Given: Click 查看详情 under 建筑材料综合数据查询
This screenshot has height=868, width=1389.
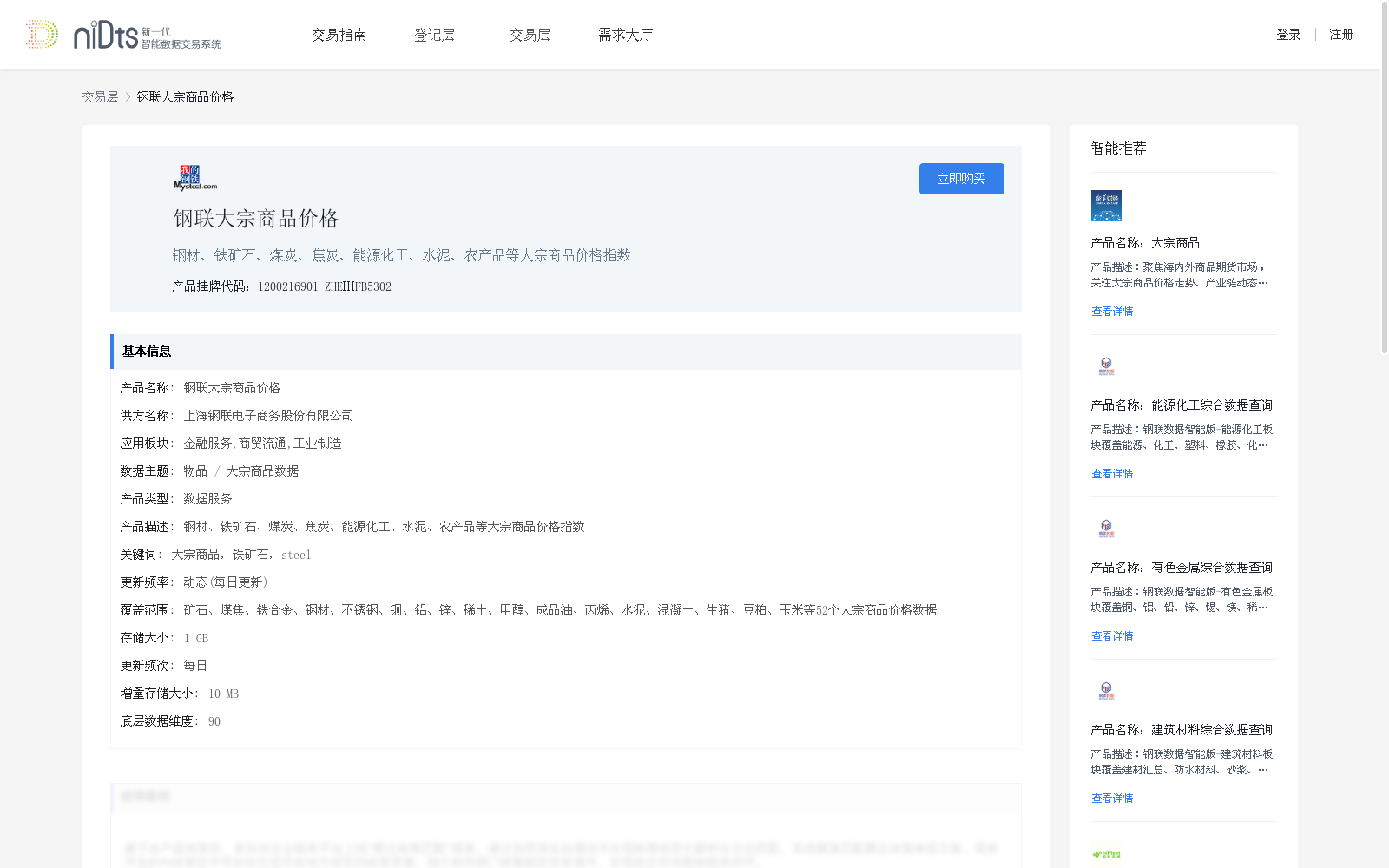Looking at the screenshot, I should tap(1112, 799).
